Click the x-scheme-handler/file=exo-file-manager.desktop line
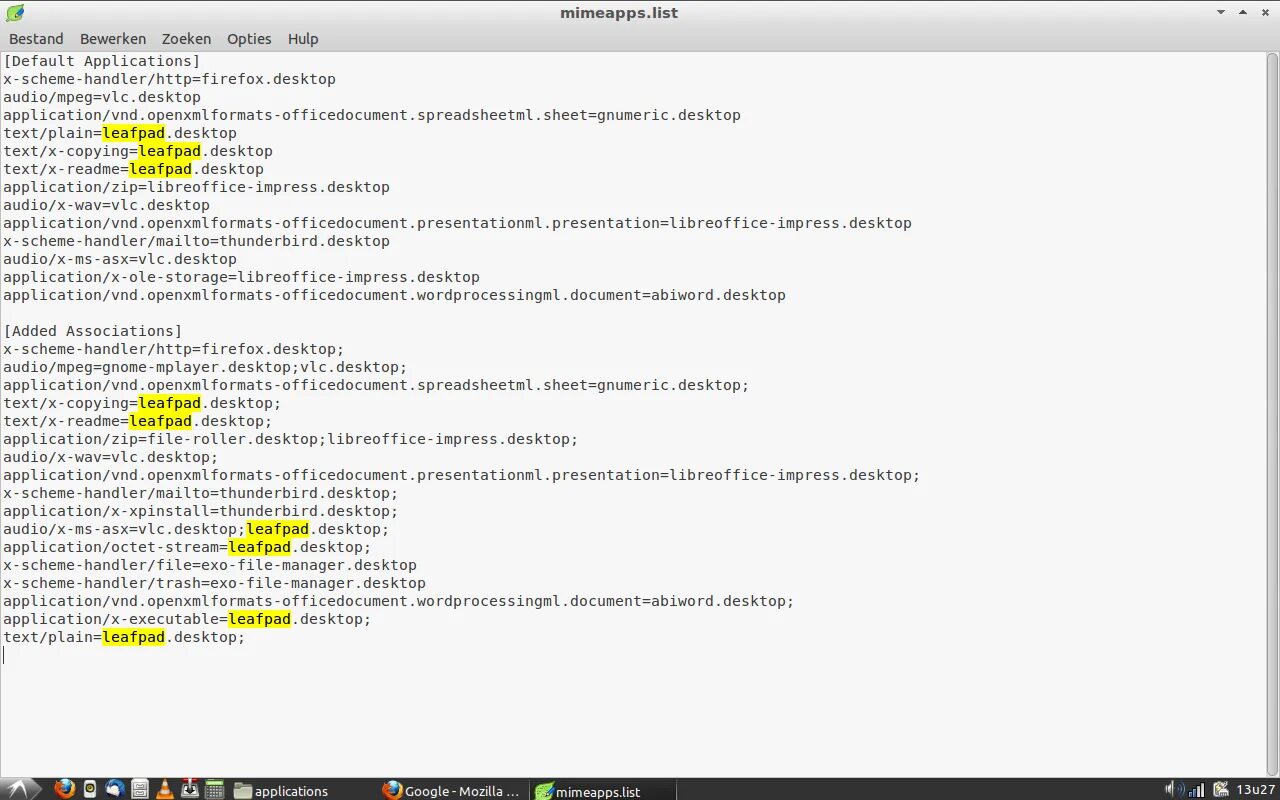This screenshot has width=1280, height=800. (x=210, y=565)
